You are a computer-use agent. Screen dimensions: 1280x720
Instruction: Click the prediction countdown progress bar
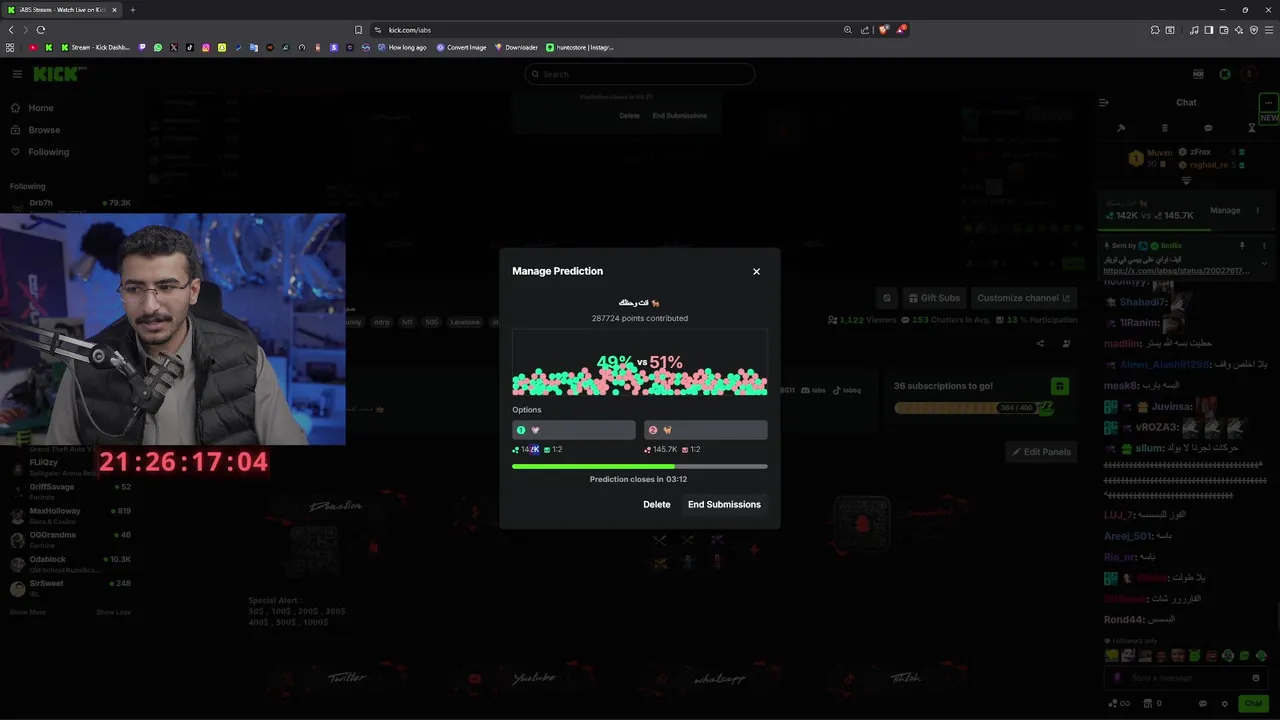coord(640,466)
